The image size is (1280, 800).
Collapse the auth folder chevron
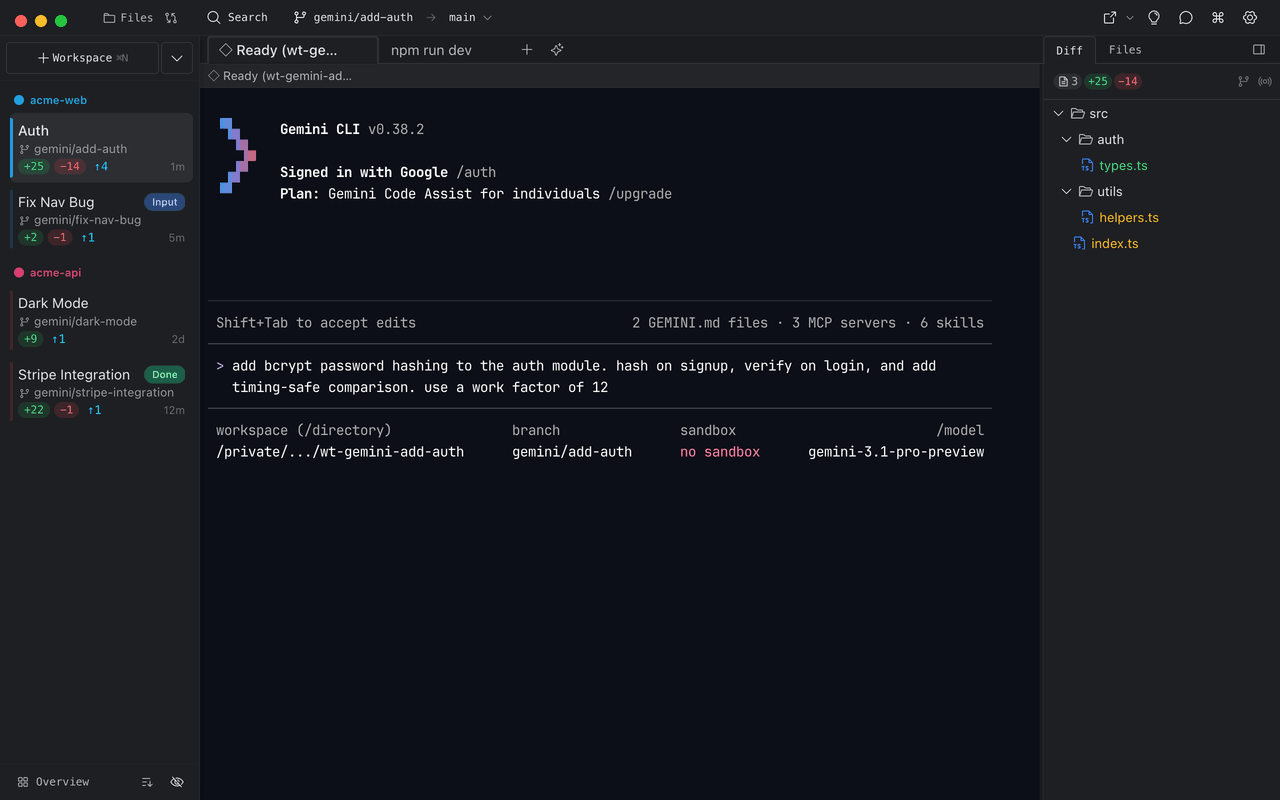point(1067,140)
